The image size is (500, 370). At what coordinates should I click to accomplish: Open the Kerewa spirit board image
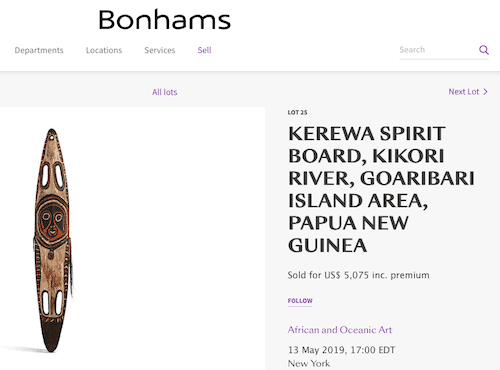coord(52,240)
